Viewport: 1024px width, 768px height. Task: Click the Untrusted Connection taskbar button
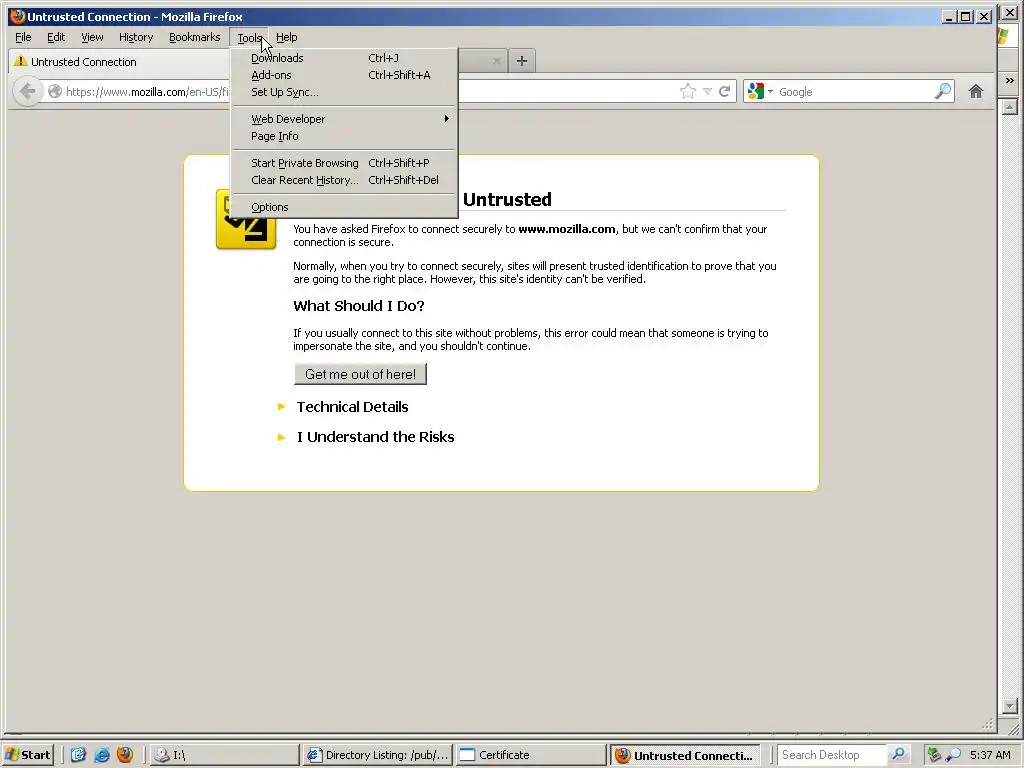tap(686, 755)
